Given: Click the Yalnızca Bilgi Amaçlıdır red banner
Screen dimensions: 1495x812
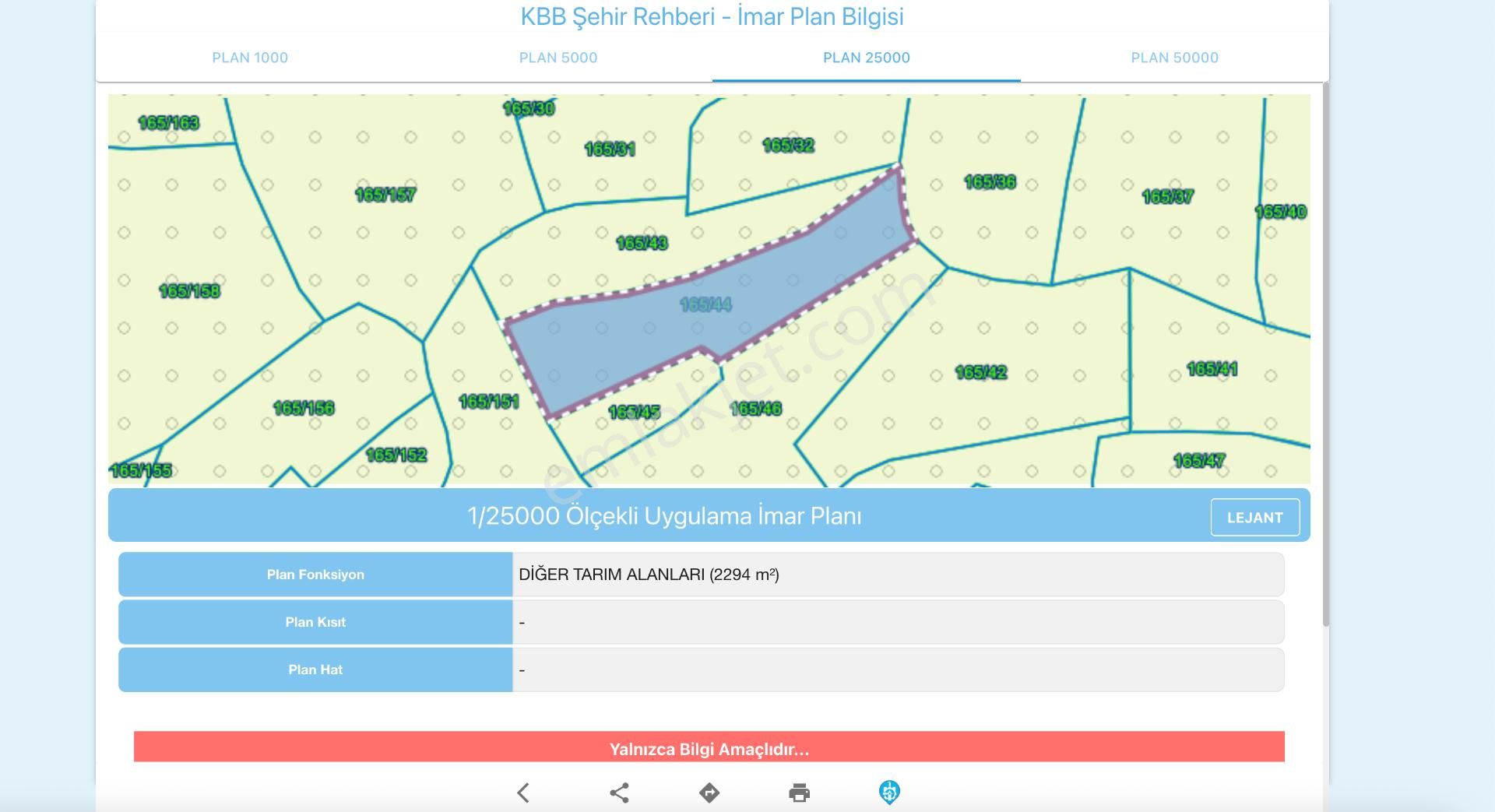Looking at the screenshot, I should tap(709, 747).
